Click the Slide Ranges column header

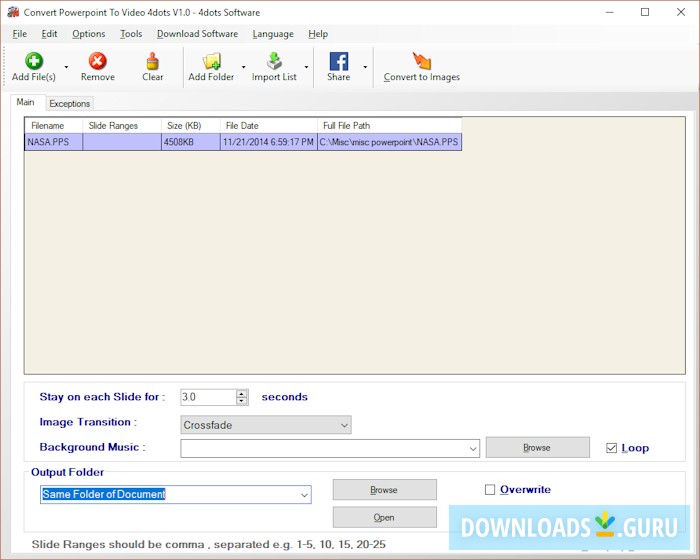122,125
